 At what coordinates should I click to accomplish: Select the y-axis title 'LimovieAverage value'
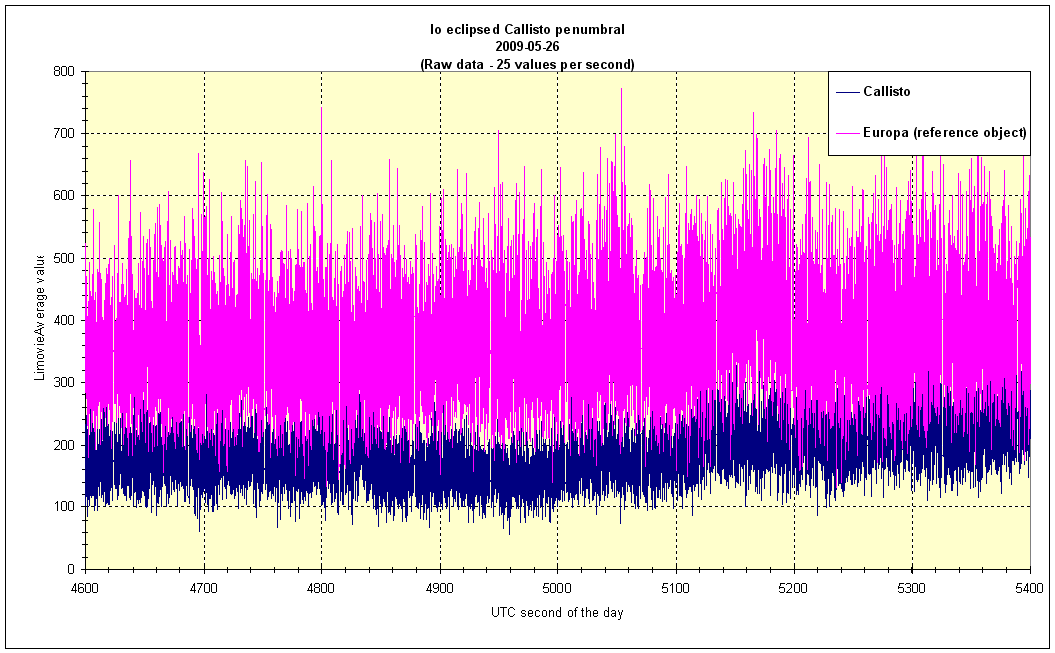click(40, 317)
